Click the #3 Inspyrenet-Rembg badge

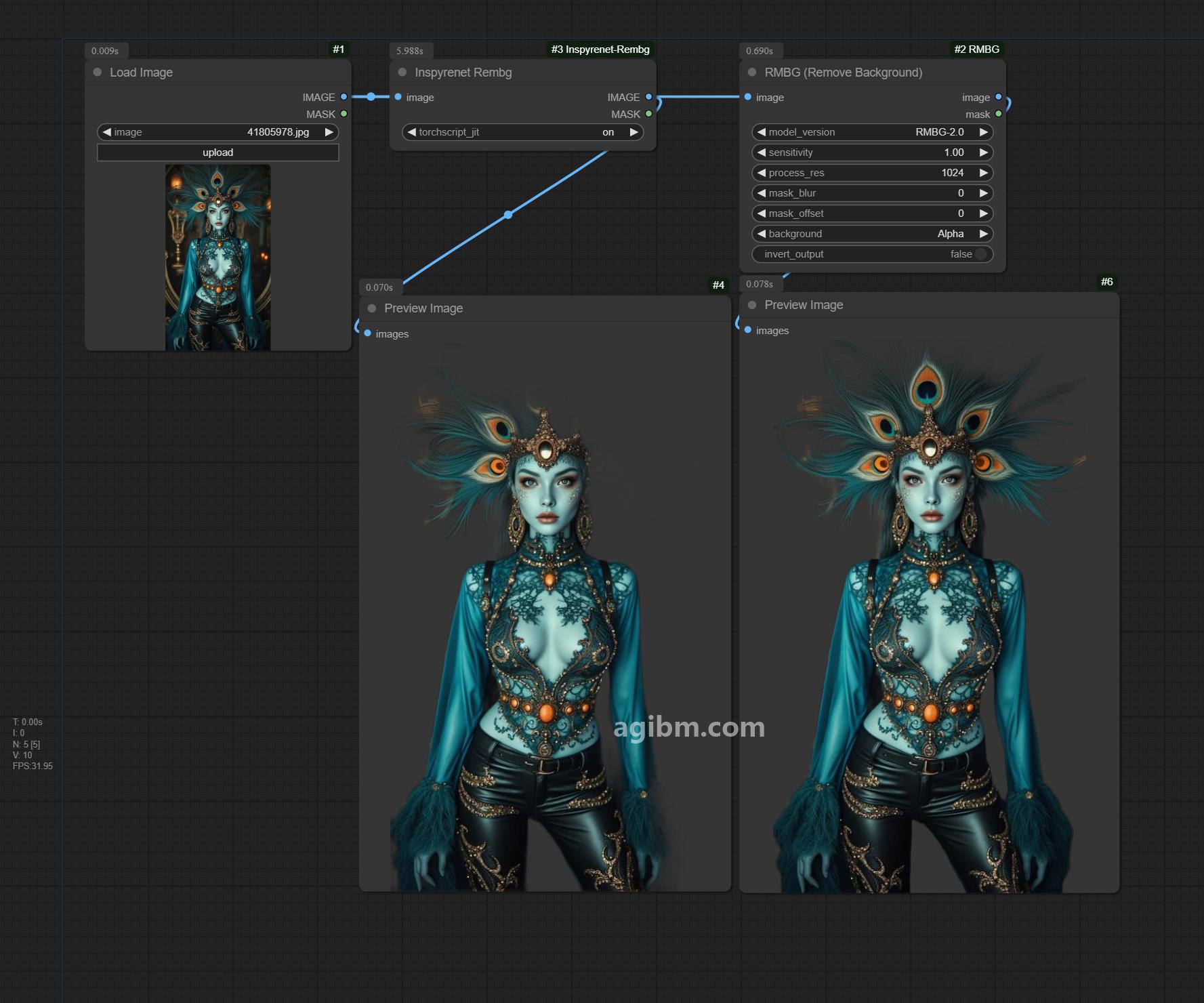[600, 49]
